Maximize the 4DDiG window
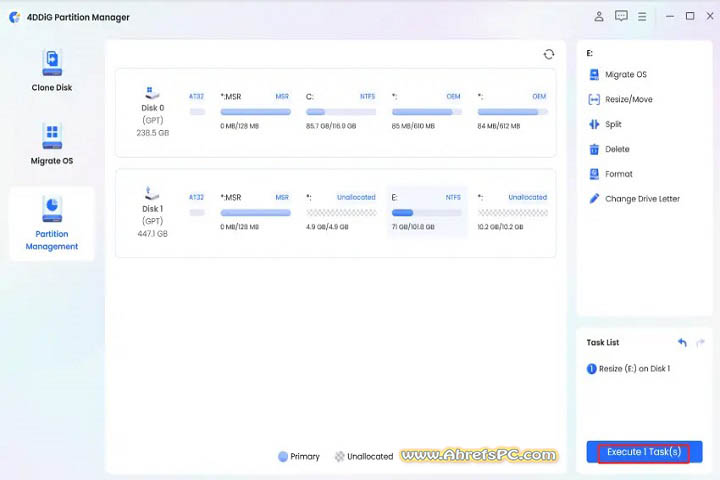Viewport: 720px width, 480px height. 690,17
